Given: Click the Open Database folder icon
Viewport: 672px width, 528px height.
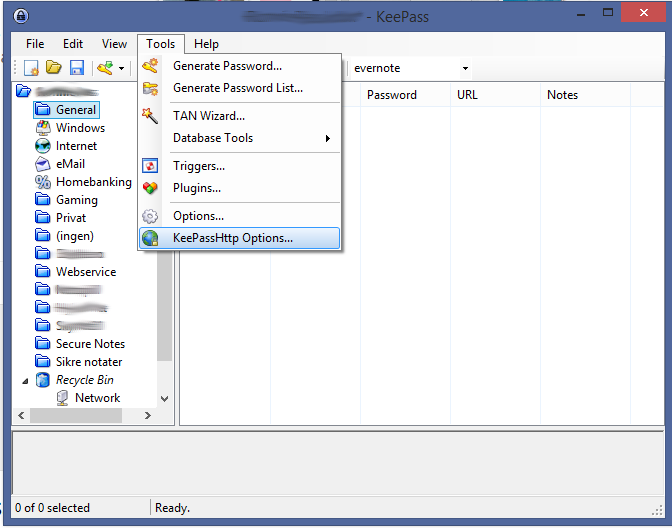Looking at the screenshot, I should click(x=54, y=67).
